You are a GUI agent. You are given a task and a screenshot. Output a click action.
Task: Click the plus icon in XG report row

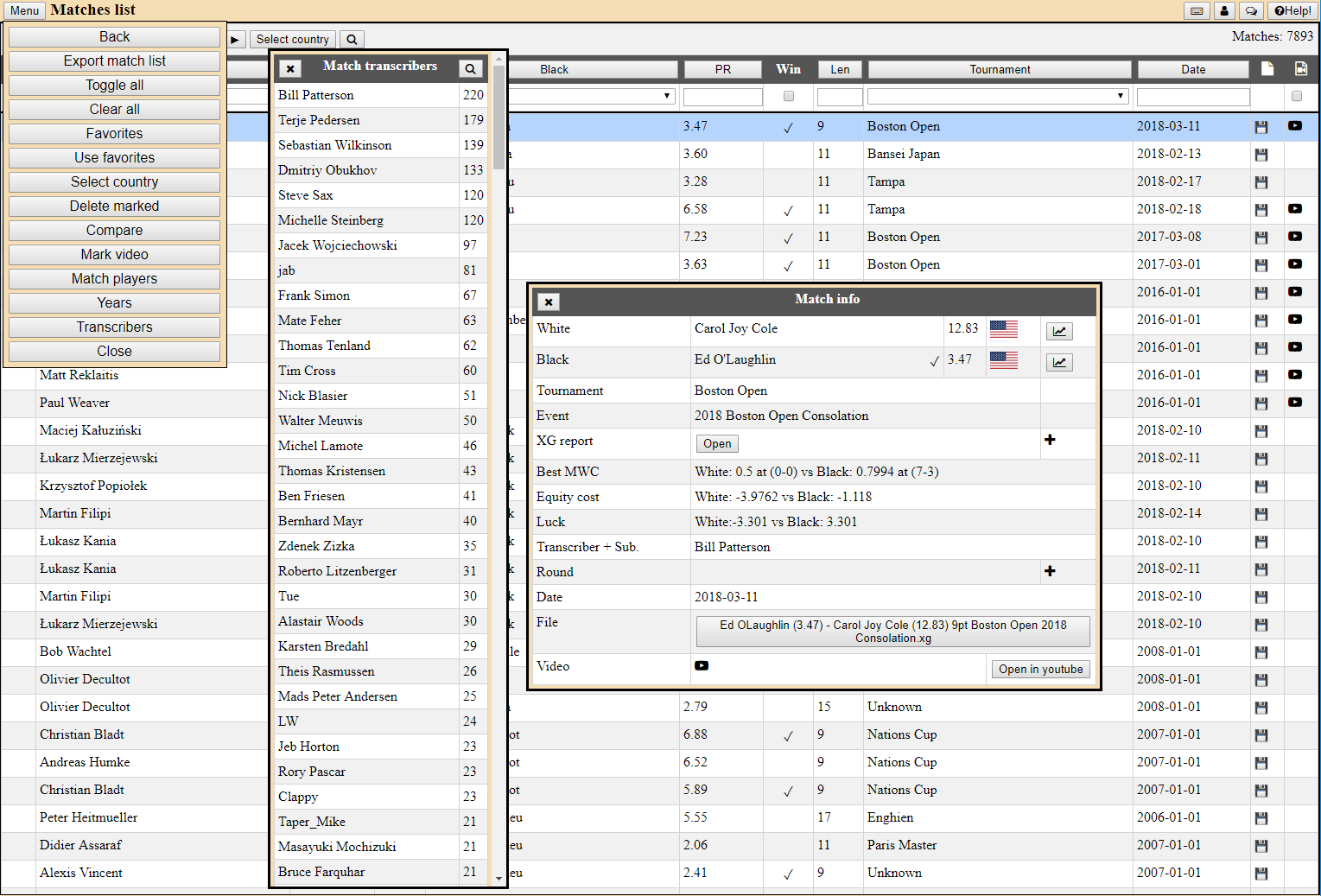click(x=1050, y=440)
